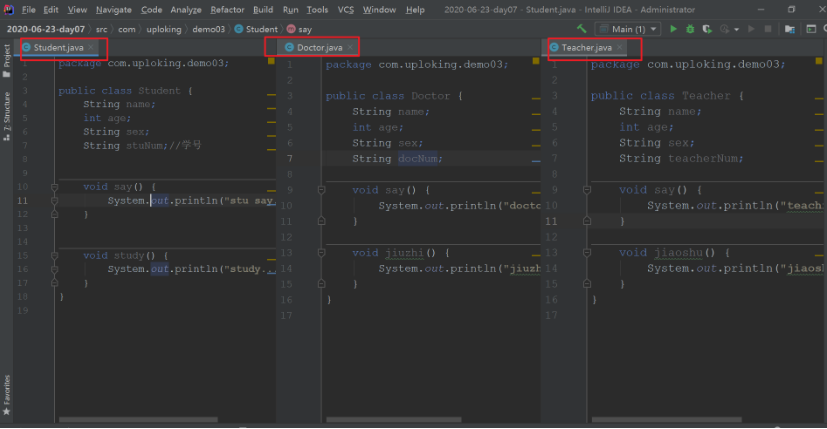Click line number 11 in Student.java gutter
This screenshot has height=429, width=827.
(x=22, y=201)
